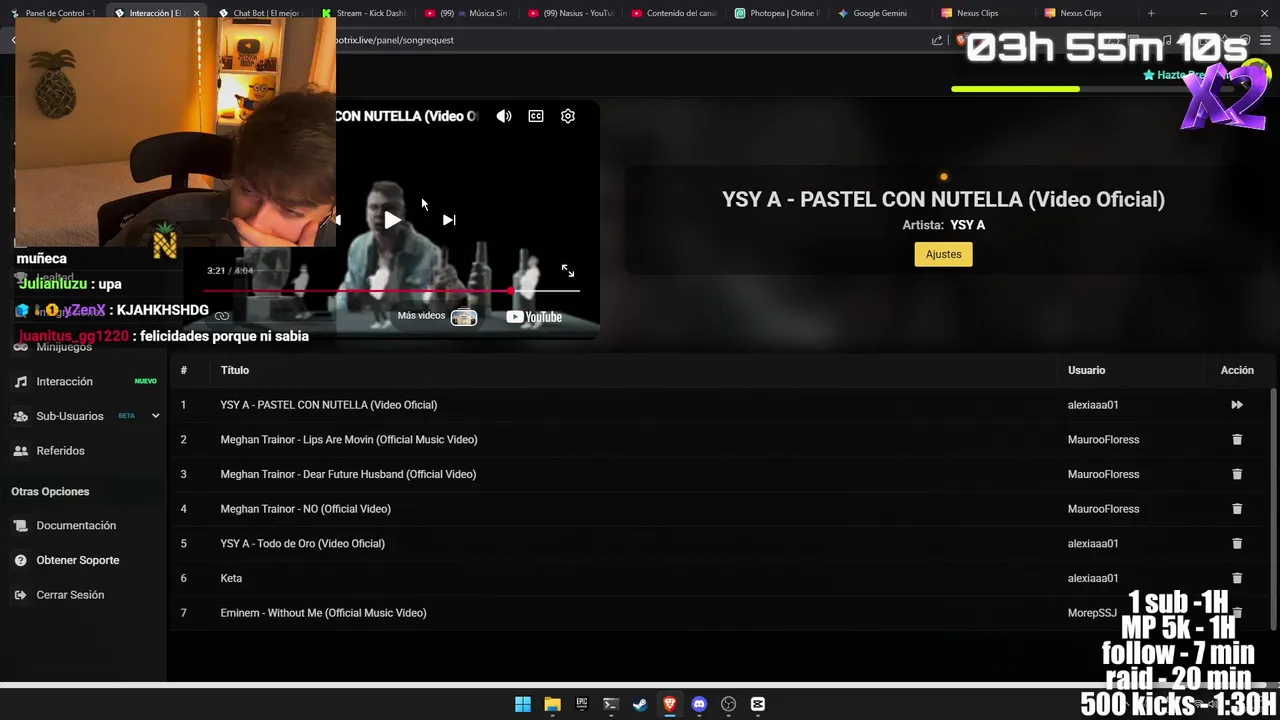Click Otras Opciones section heading
This screenshot has height=720, width=1280.
(50, 492)
